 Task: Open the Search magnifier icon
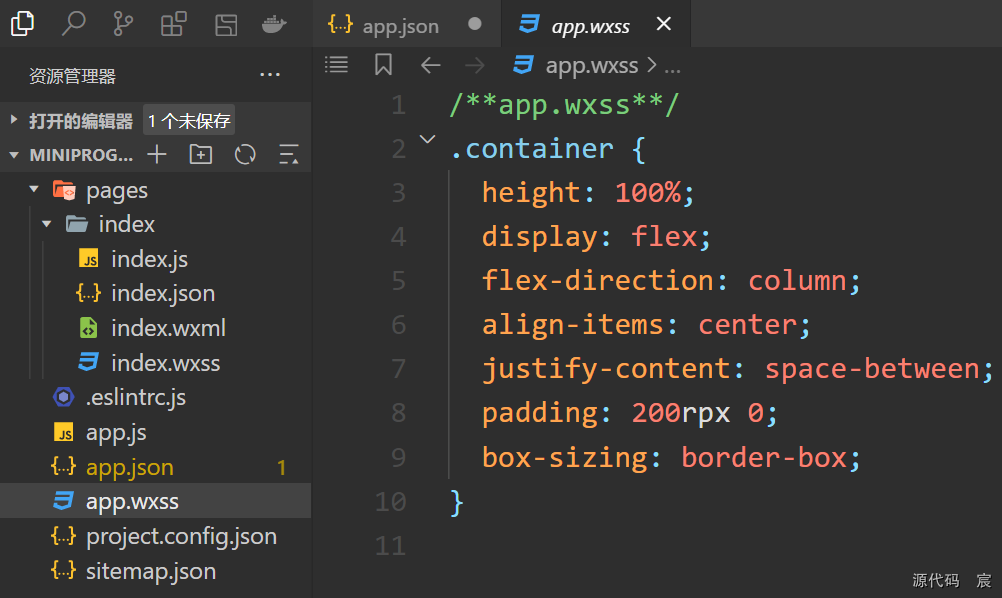point(73,24)
